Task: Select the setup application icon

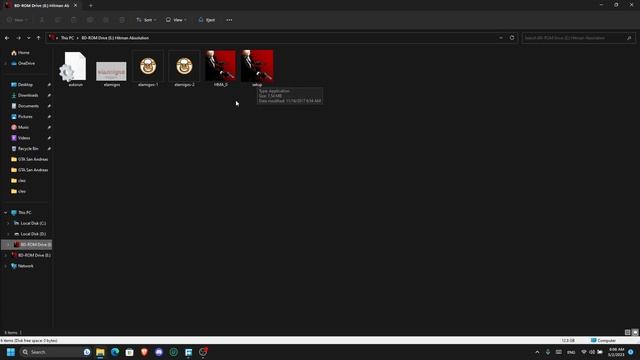Action: point(257,66)
